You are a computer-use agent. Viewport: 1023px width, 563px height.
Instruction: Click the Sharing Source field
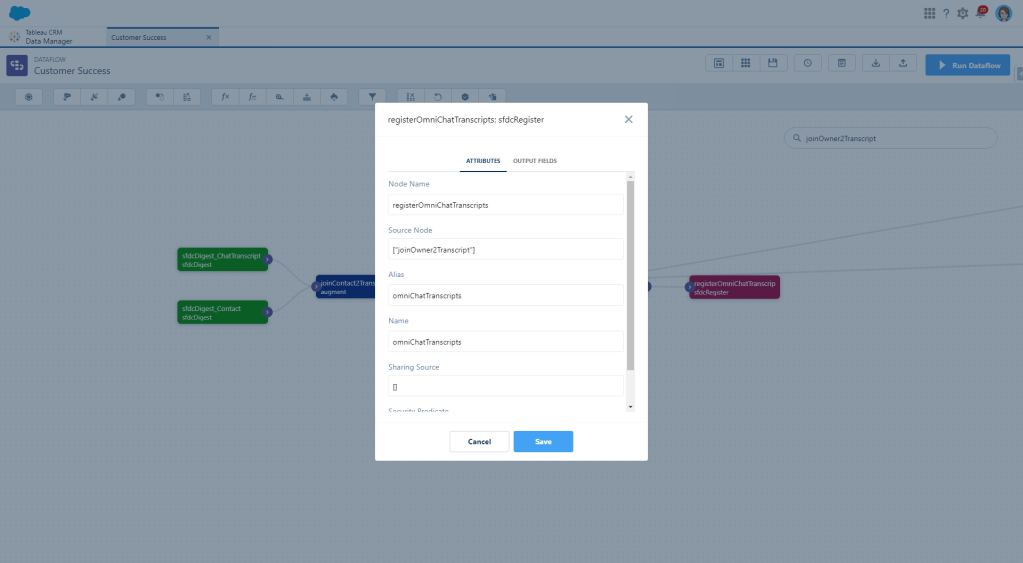(506, 386)
